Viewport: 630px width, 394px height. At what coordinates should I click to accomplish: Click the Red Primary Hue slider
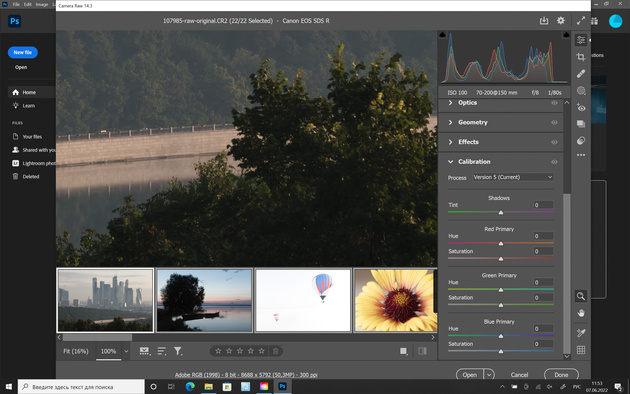(x=501, y=243)
